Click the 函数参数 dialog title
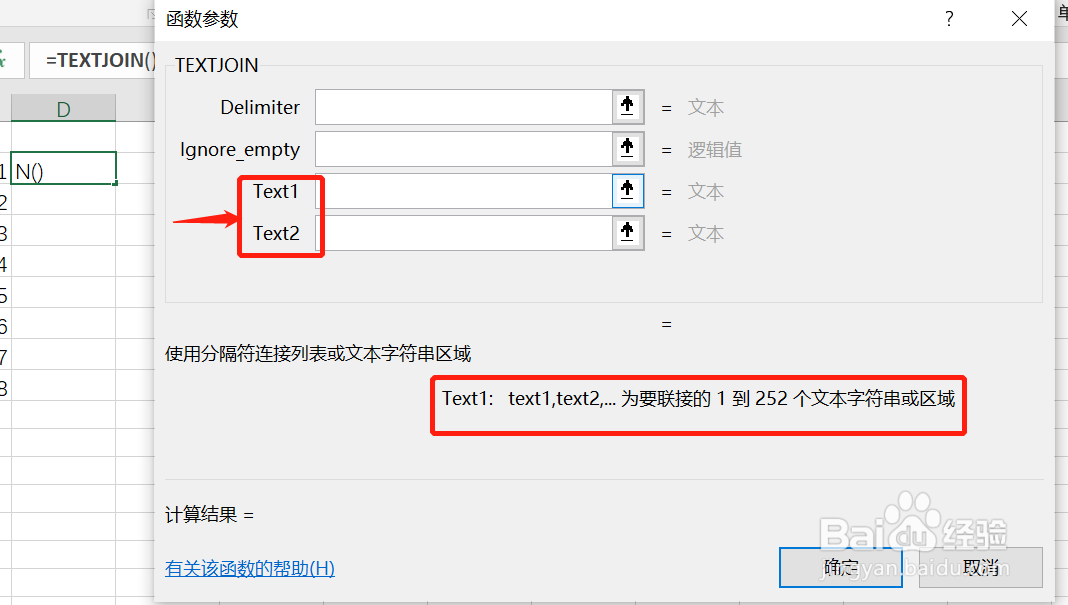The height and width of the screenshot is (605, 1068). tap(202, 19)
